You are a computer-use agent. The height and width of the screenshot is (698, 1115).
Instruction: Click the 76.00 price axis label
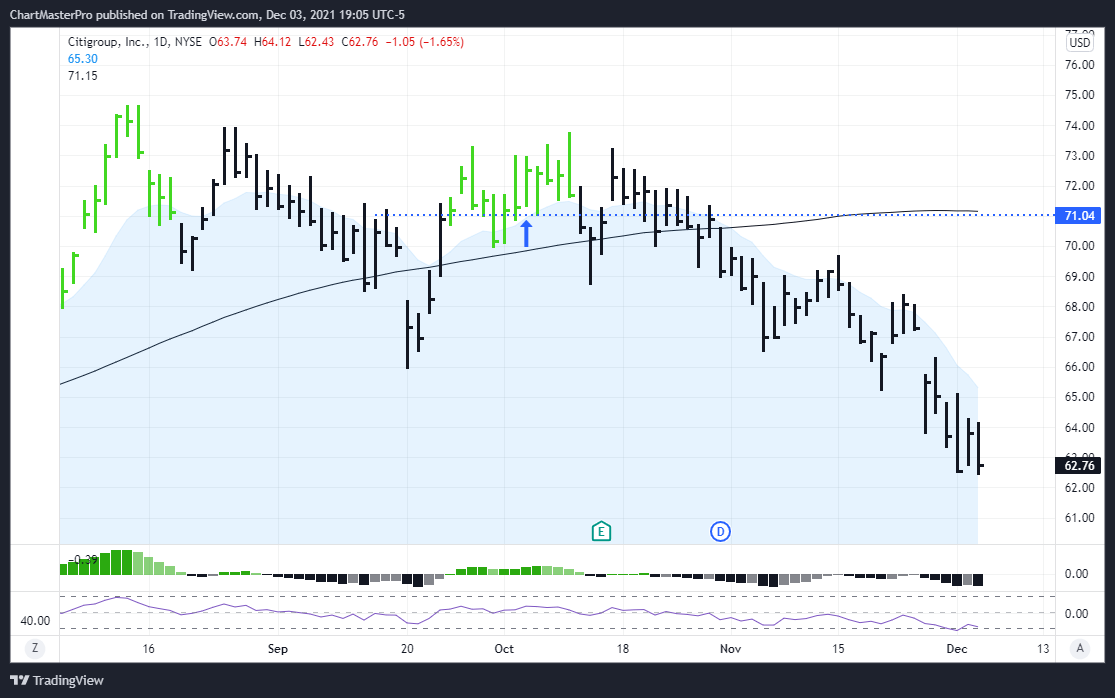1079,65
